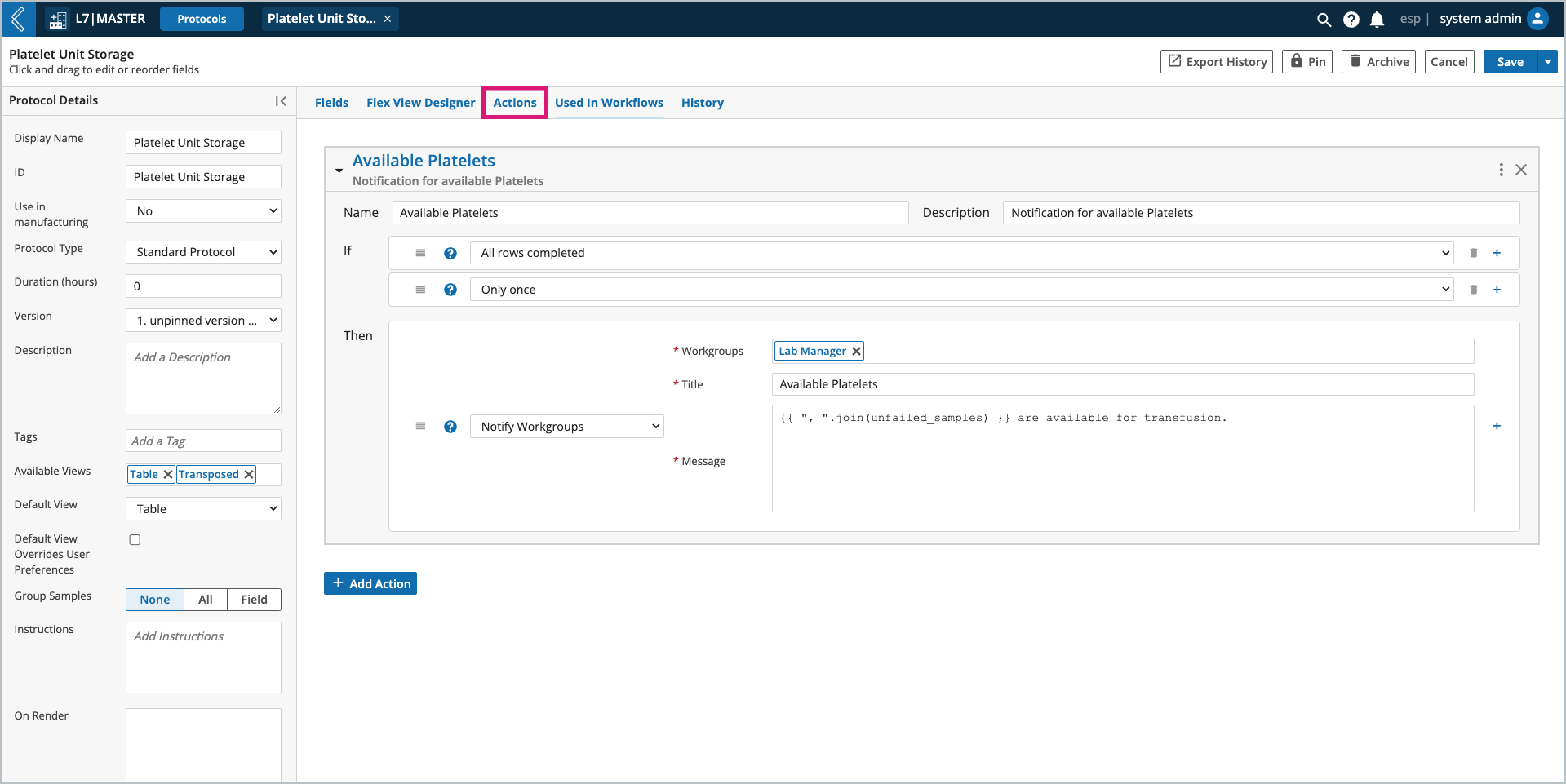The width and height of the screenshot is (1566, 784).
Task: Click the Archive button
Action: point(1379,62)
